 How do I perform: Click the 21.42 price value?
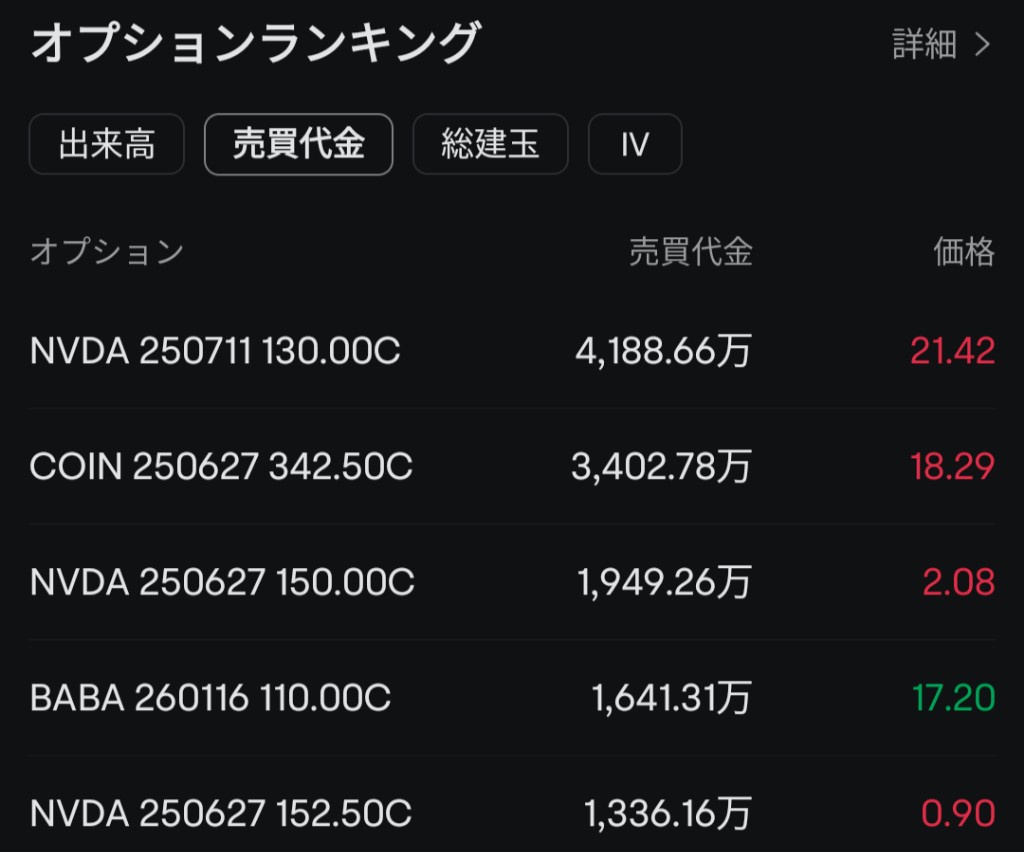point(953,351)
